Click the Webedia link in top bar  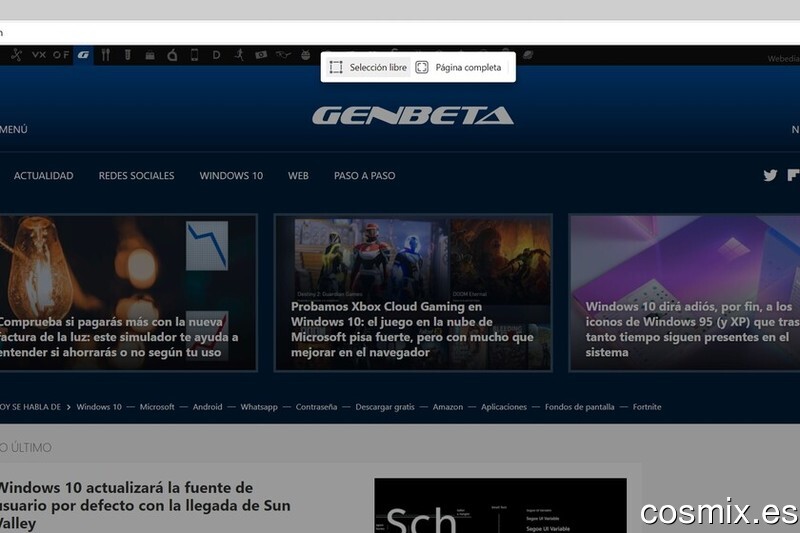(x=783, y=59)
